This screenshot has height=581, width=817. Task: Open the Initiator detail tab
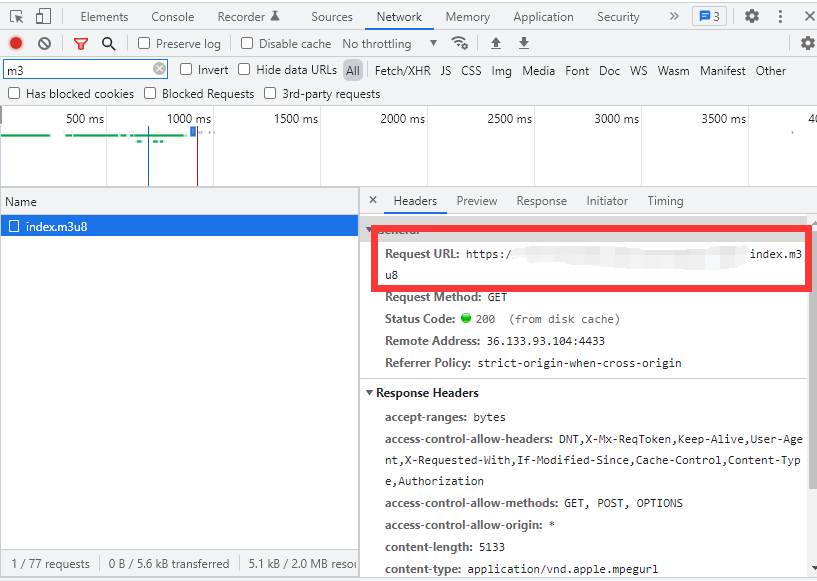[x=607, y=201]
